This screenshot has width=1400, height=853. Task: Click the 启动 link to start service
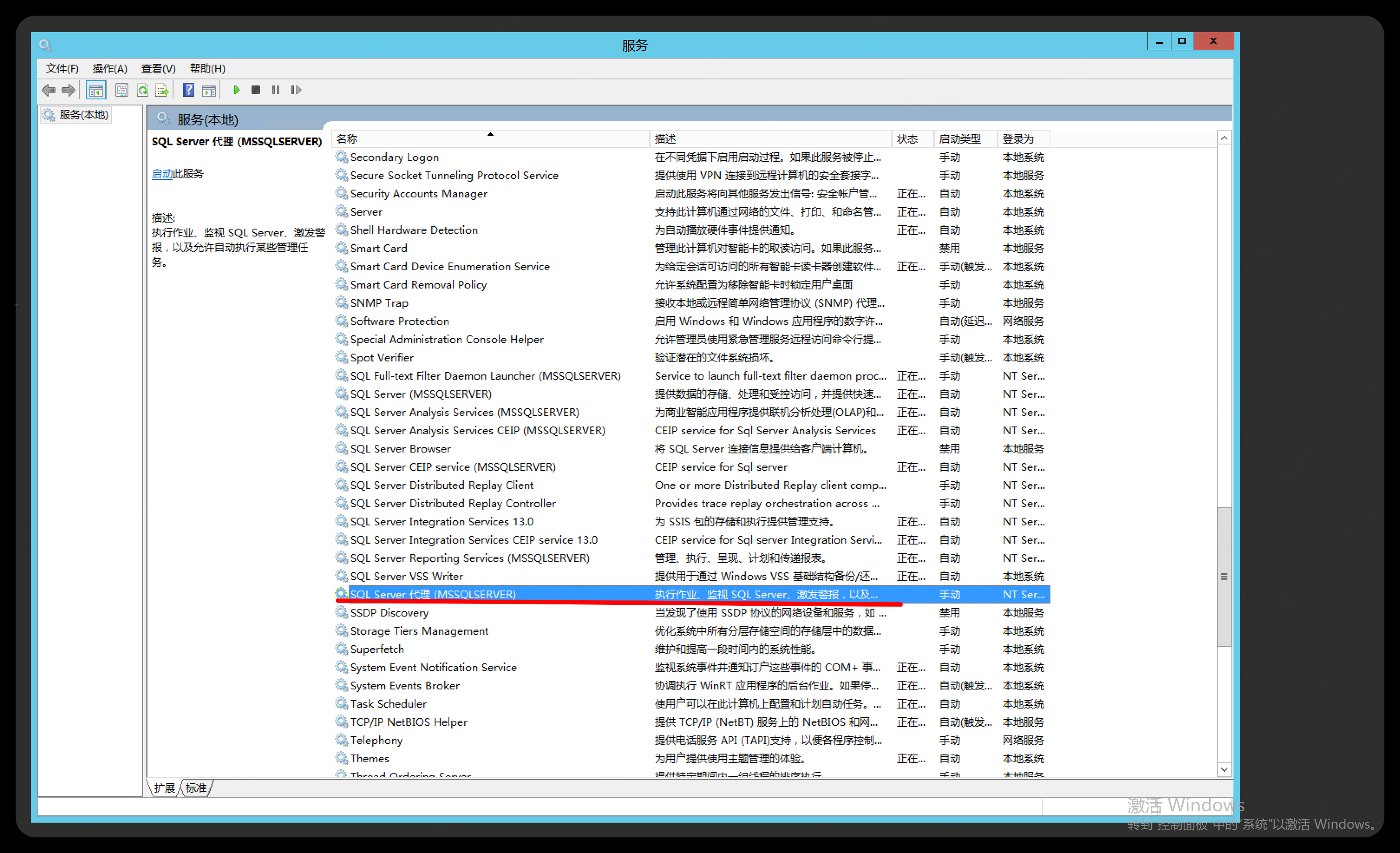(x=162, y=174)
